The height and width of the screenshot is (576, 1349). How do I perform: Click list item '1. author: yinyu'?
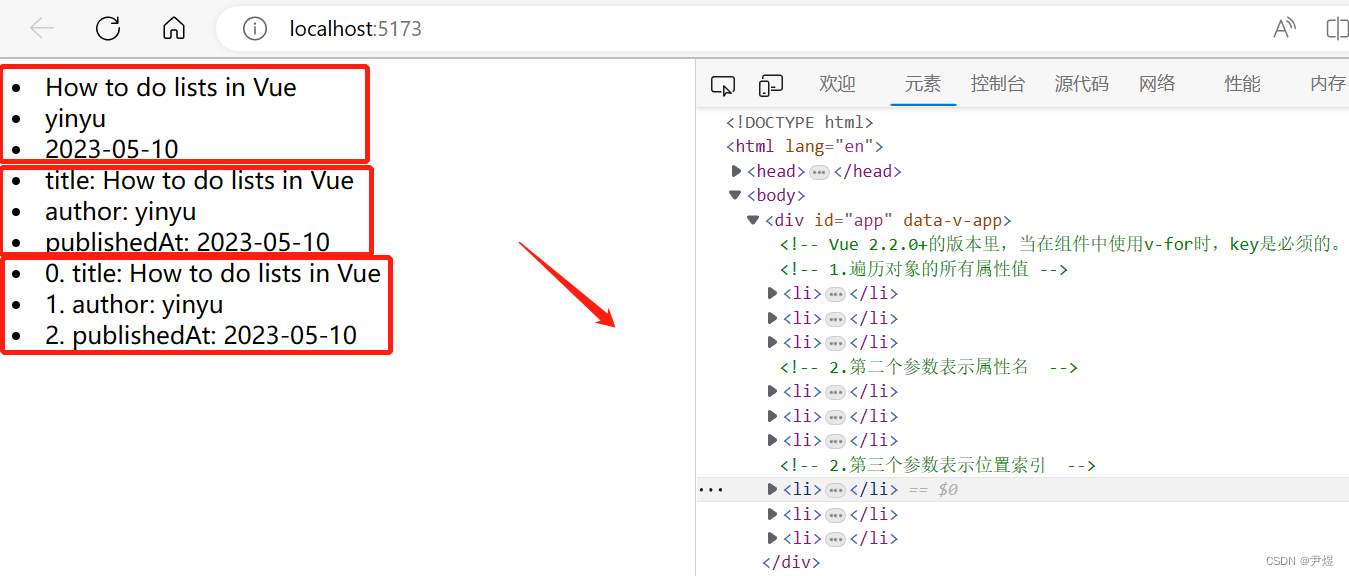click(x=134, y=305)
